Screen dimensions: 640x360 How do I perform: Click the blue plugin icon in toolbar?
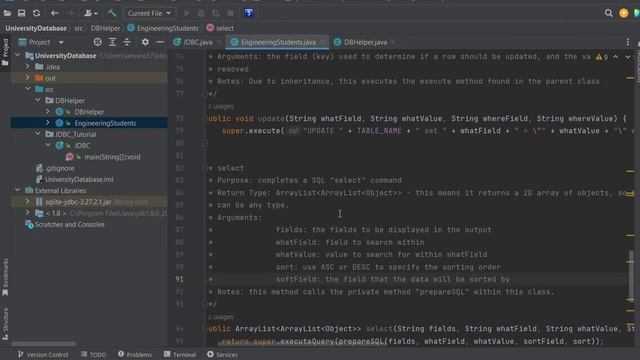249,13
